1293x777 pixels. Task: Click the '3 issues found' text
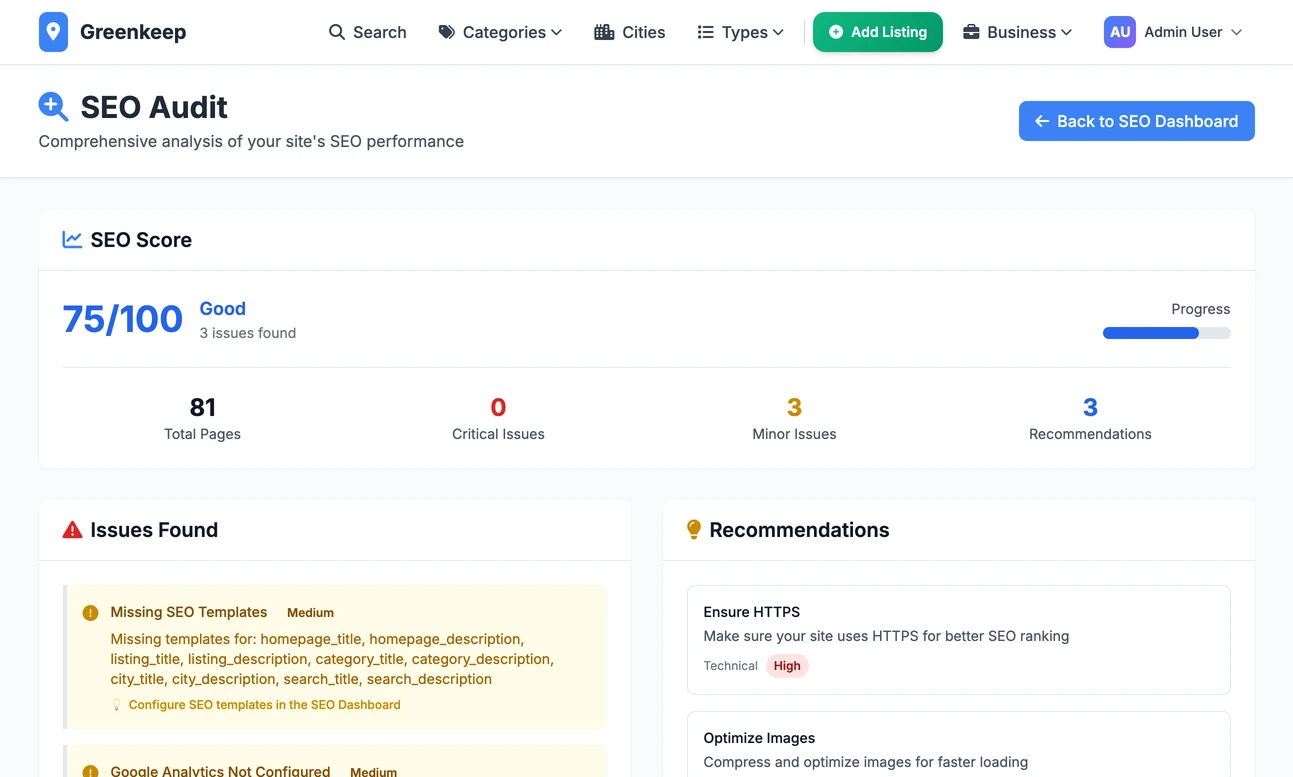[248, 333]
